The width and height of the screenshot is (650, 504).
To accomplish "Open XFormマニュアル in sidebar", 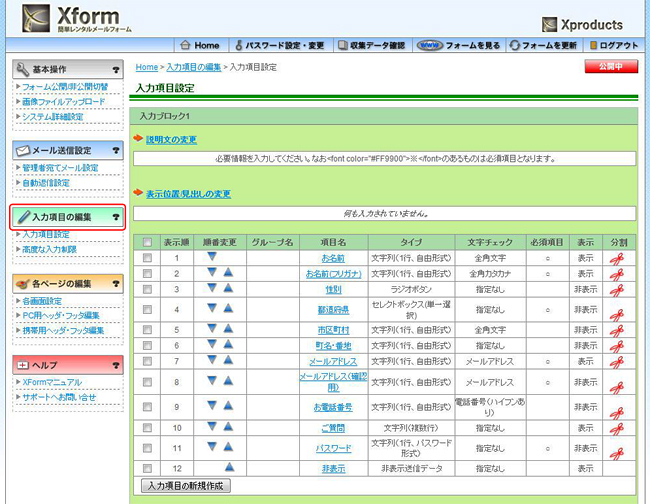I will [x=52, y=382].
